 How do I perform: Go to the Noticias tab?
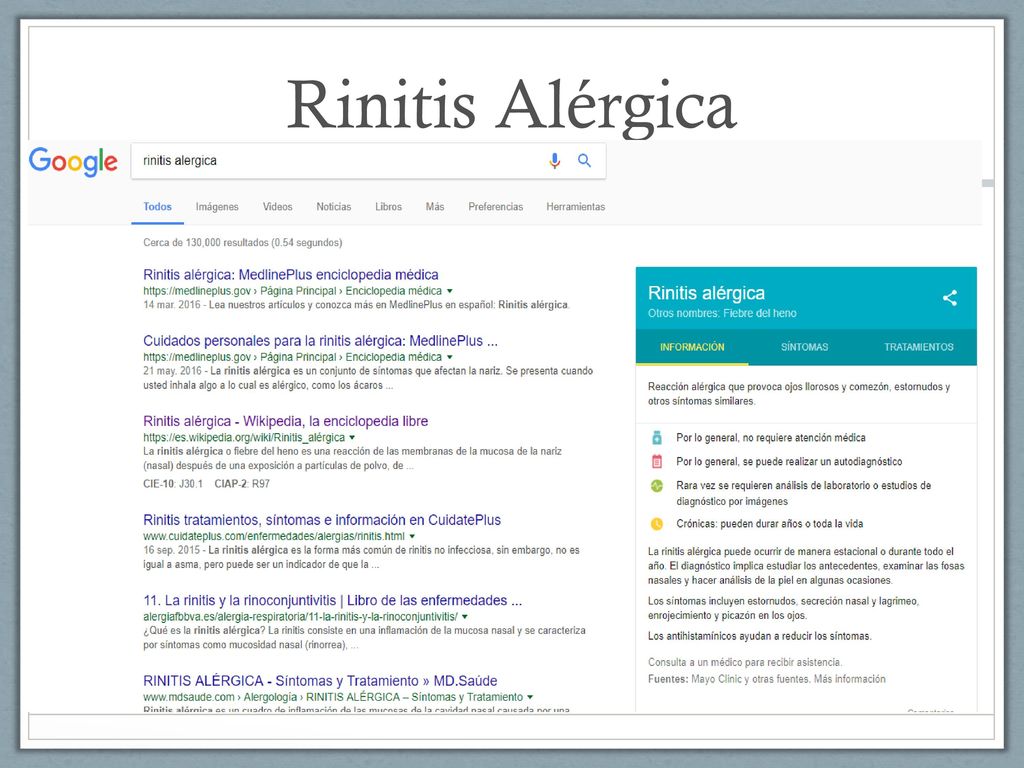[334, 207]
